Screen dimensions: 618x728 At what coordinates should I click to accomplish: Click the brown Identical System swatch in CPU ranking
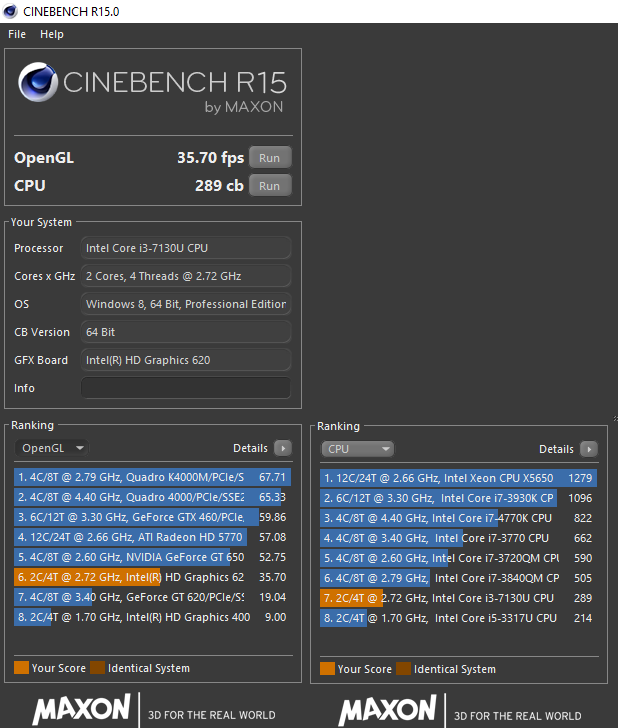coord(402,668)
